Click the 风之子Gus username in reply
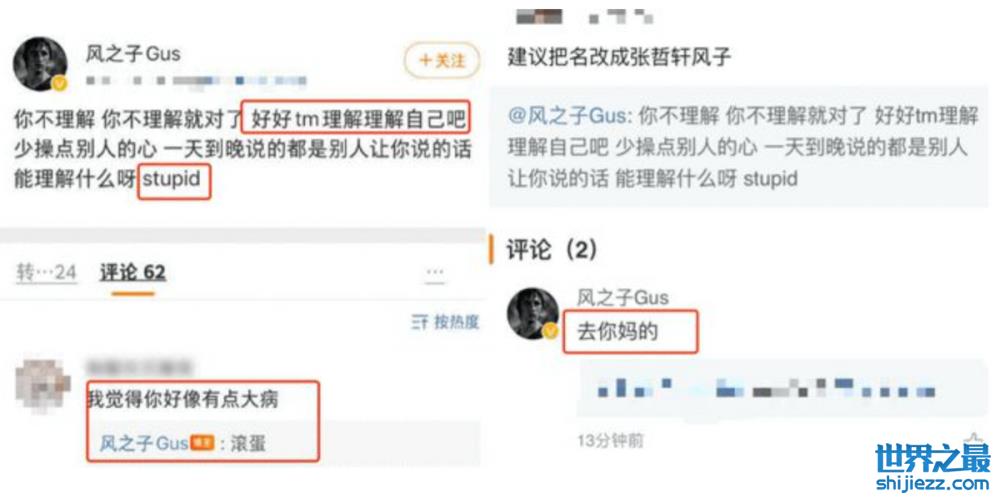 [143, 443]
